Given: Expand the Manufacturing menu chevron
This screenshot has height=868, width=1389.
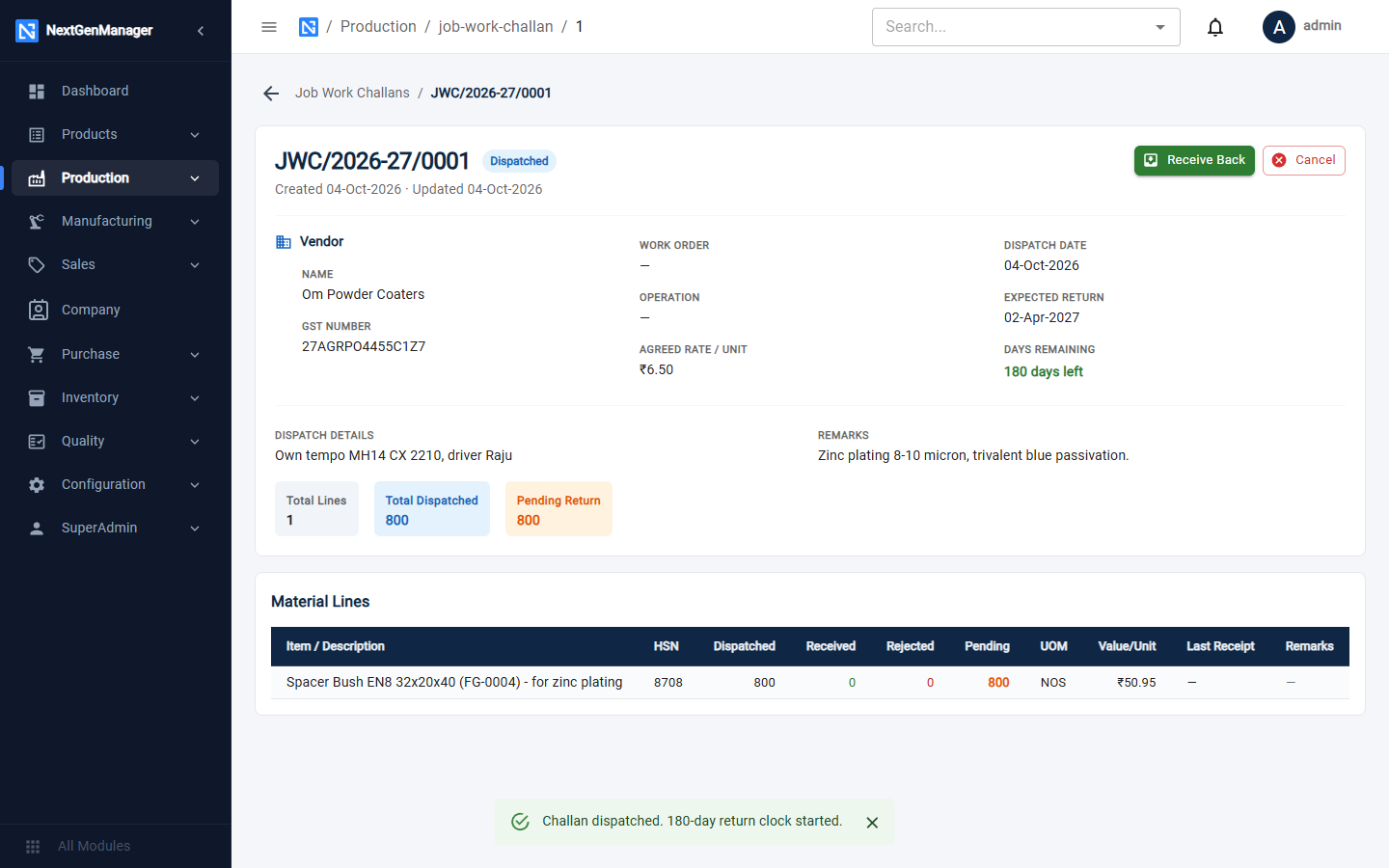Looking at the screenshot, I should click(x=195, y=222).
